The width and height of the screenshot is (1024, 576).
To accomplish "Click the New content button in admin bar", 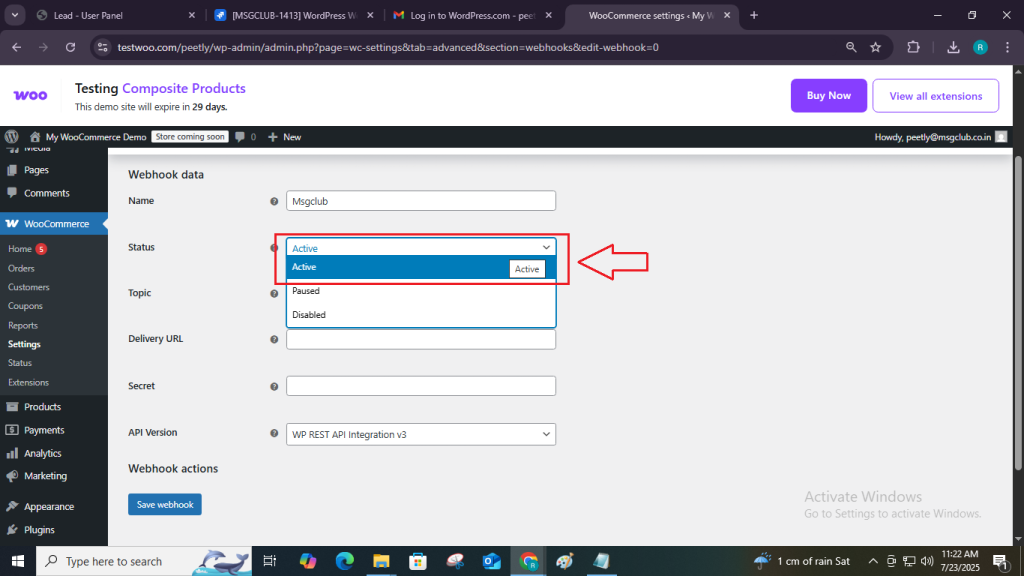I will pyautogui.click(x=284, y=136).
